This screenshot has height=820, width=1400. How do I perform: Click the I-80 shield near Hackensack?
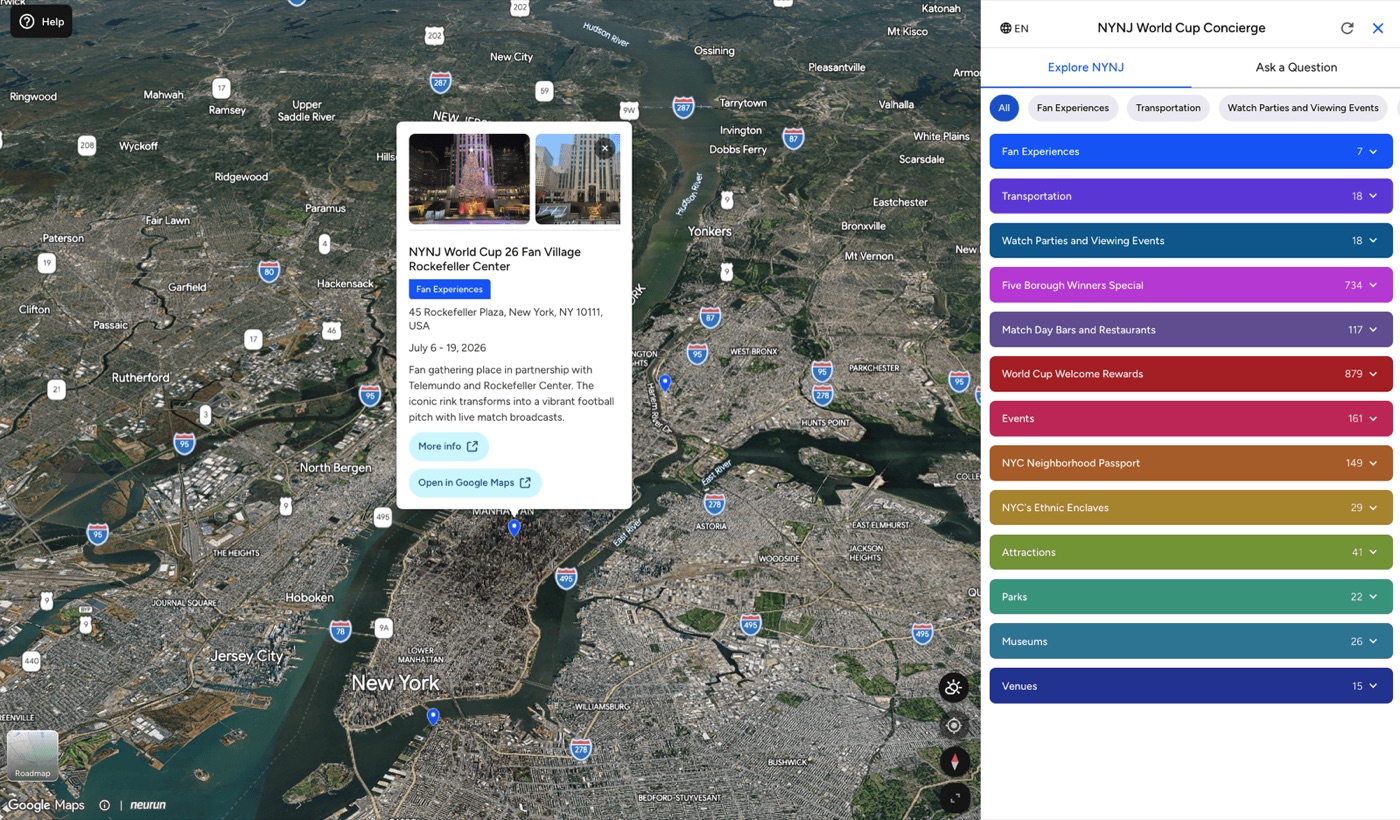tap(268, 270)
